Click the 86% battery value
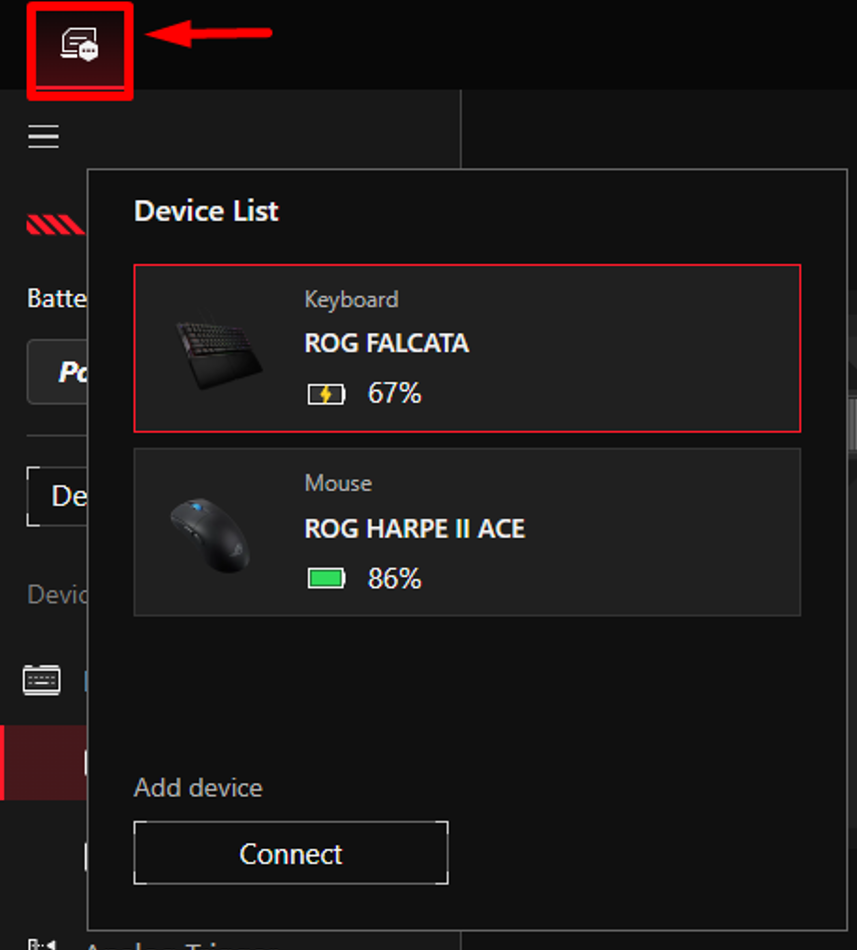The width and height of the screenshot is (857, 950). coord(394,579)
